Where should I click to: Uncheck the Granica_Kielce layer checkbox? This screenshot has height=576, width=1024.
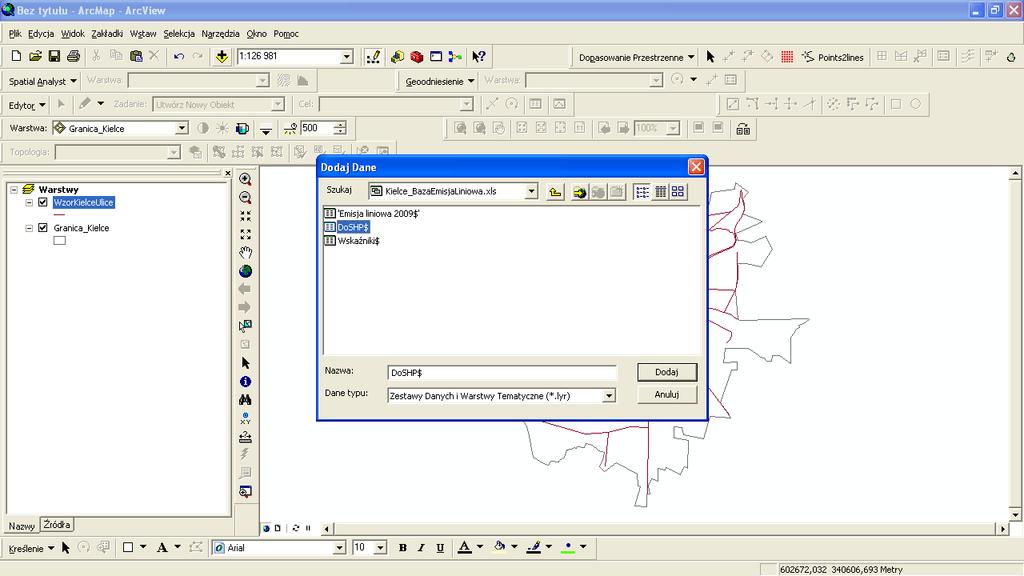pyautogui.click(x=43, y=228)
